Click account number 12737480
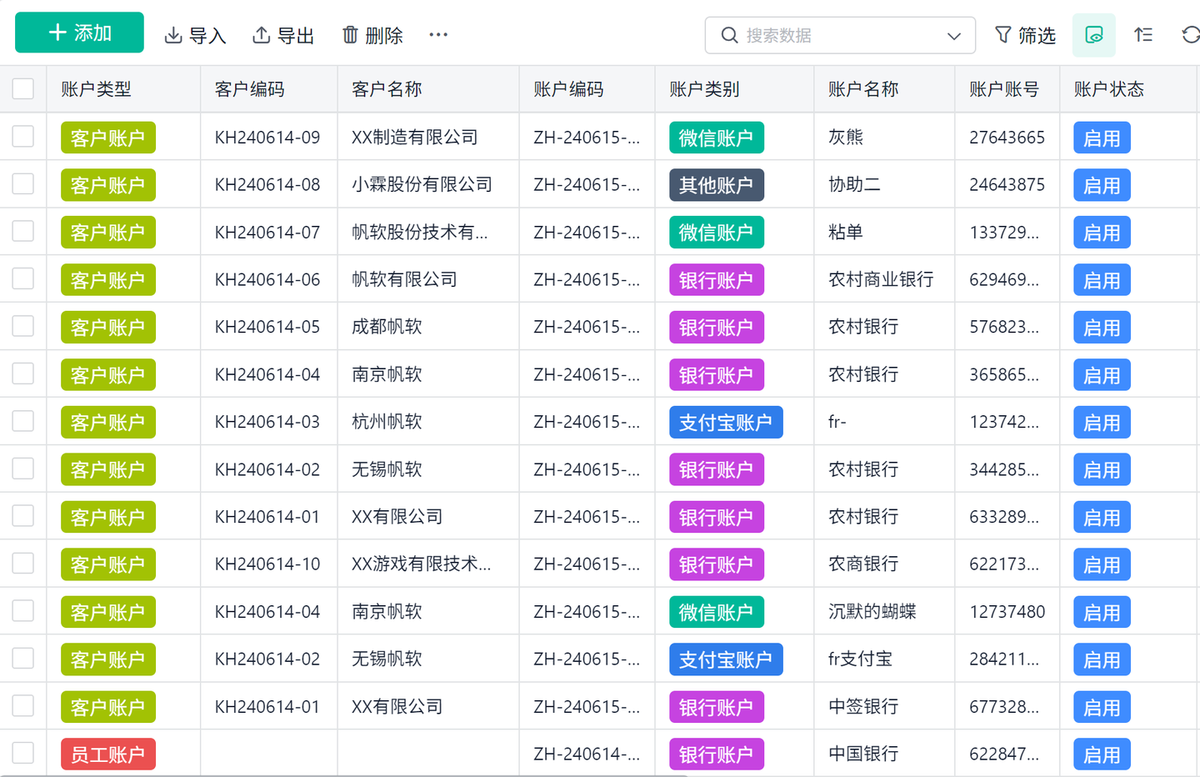 click(x=1007, y=611)
